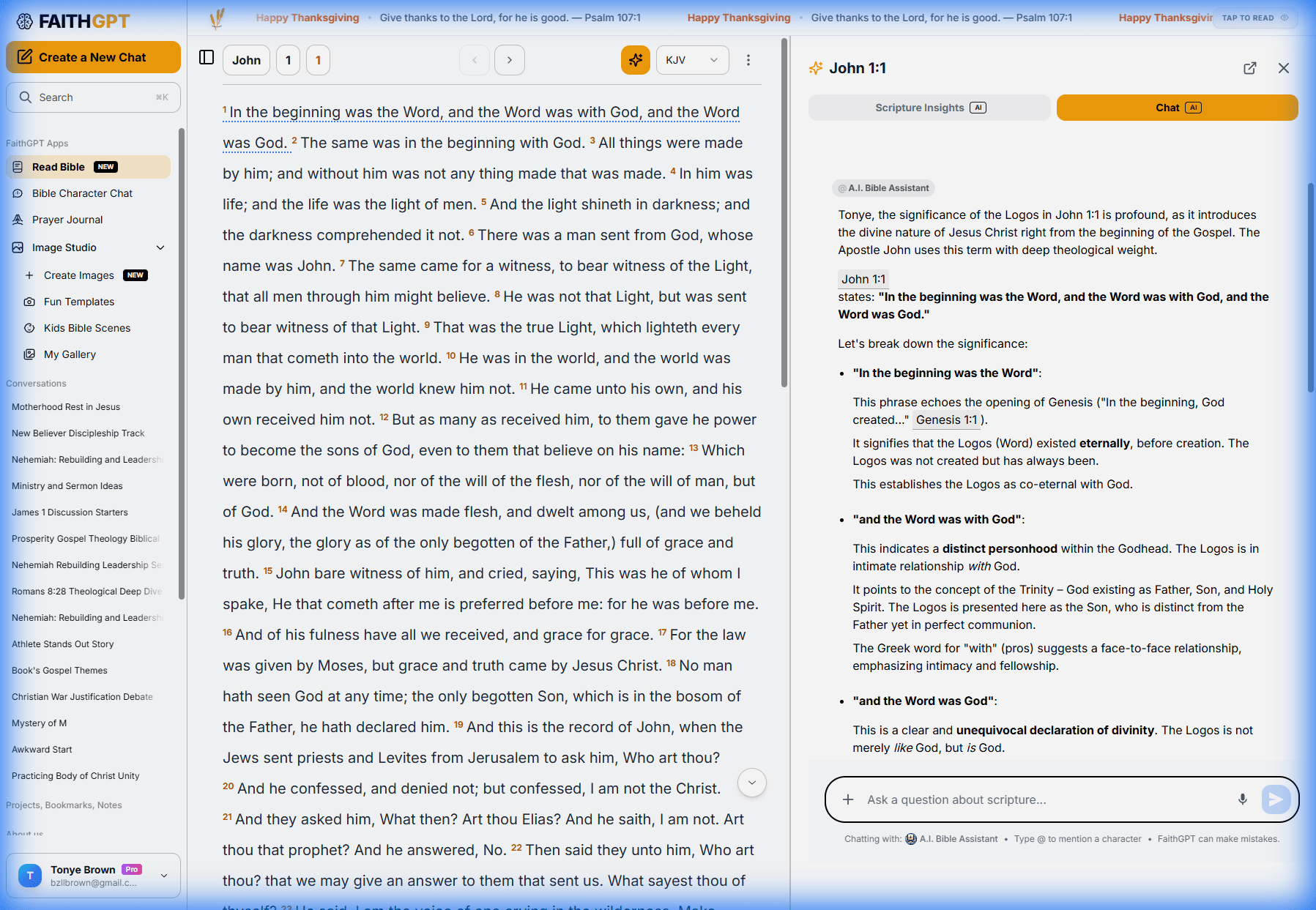This screenshot has width=1316, height=910.
Task: Select verse 1 text of John
Action: tap(481, 127)
